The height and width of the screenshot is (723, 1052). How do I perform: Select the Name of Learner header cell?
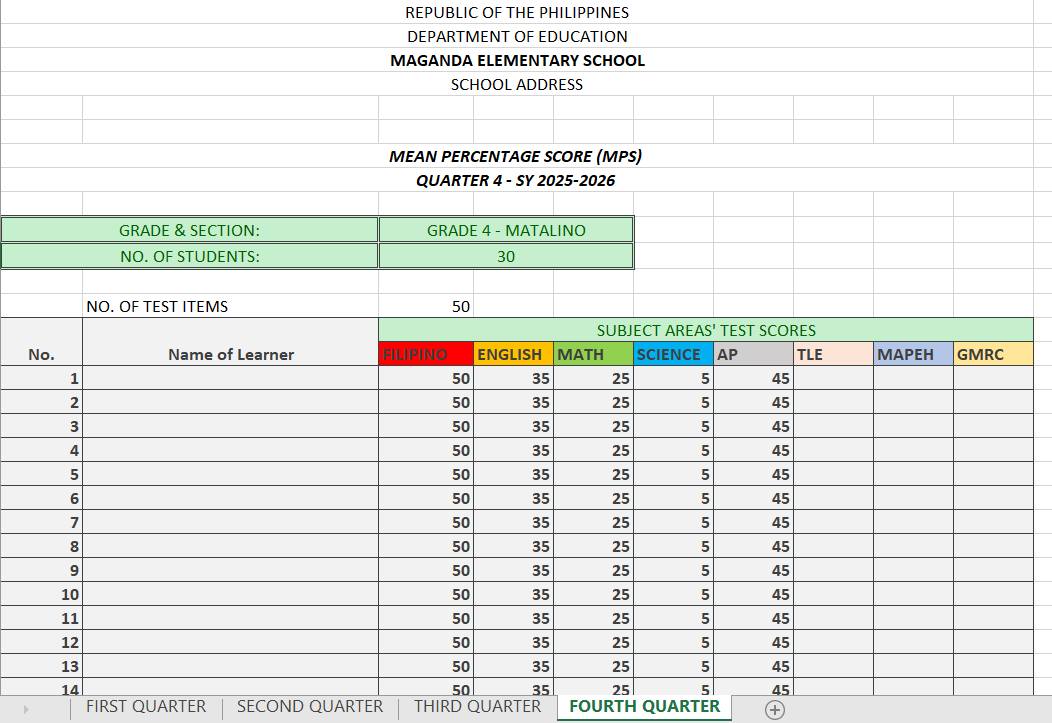[230, 342]
